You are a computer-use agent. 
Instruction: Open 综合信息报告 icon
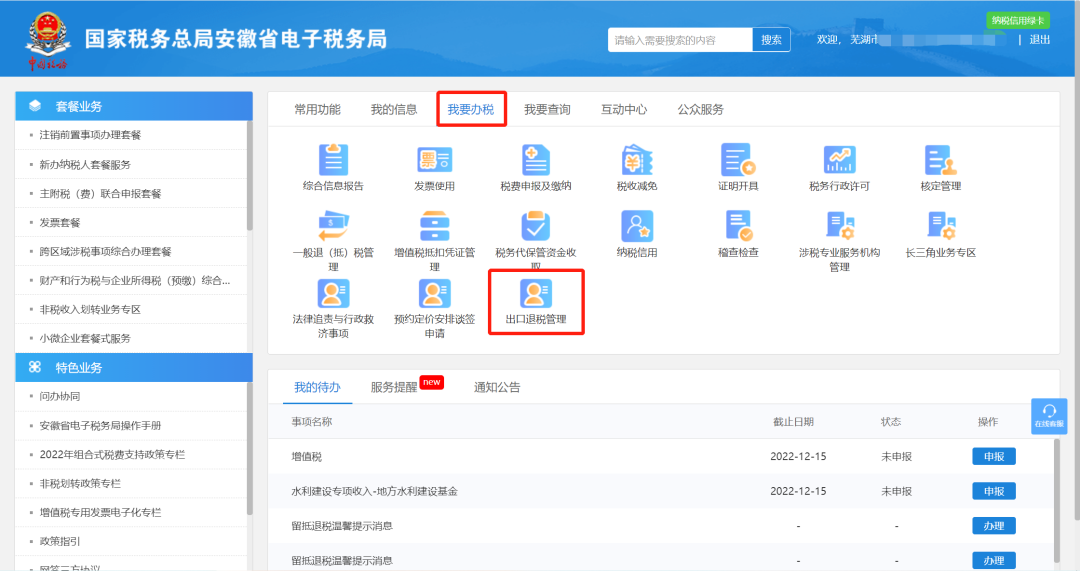(x=333, y=160)
